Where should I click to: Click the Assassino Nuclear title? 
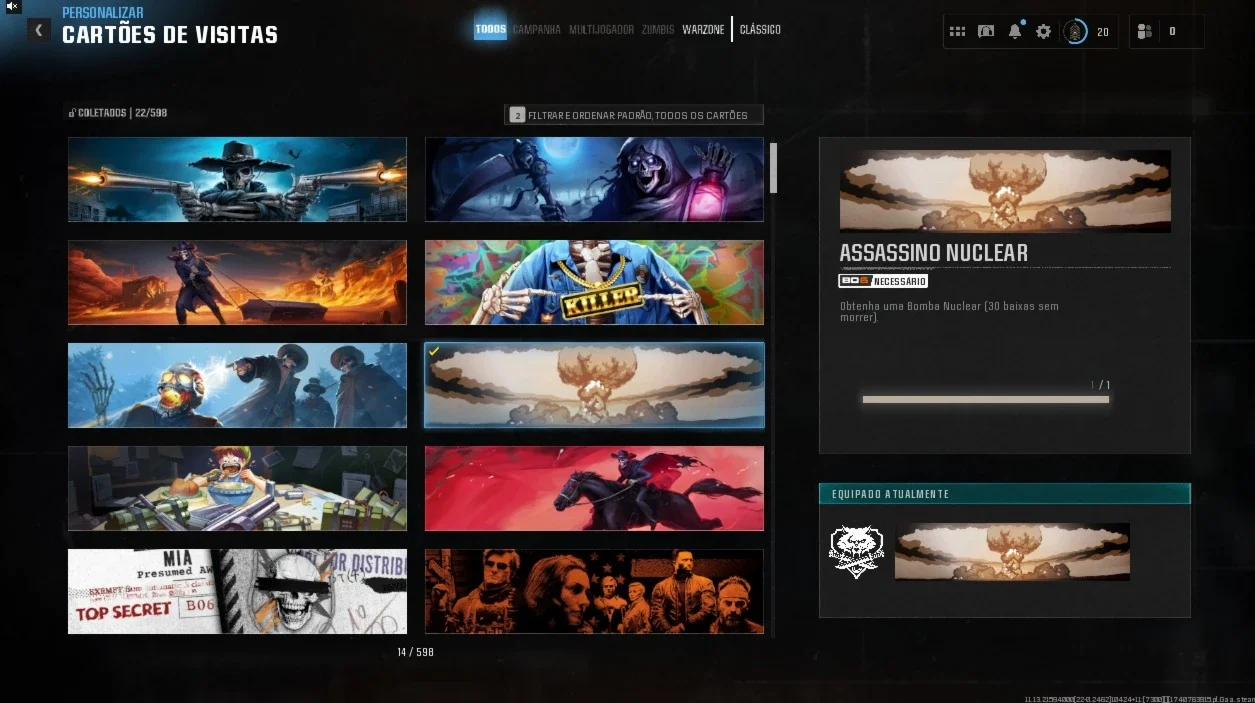[x=933, y=253]
